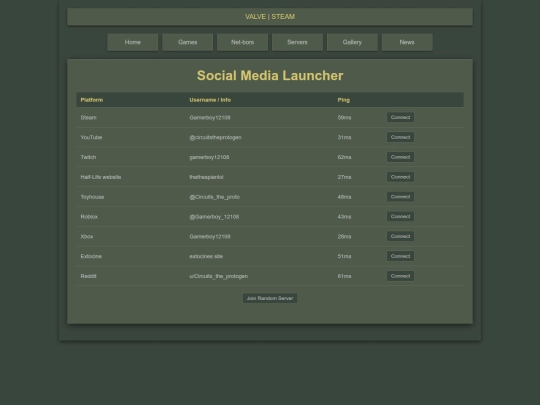
Task: Open the Gallery nav tab
Action: tap(352, 42)
